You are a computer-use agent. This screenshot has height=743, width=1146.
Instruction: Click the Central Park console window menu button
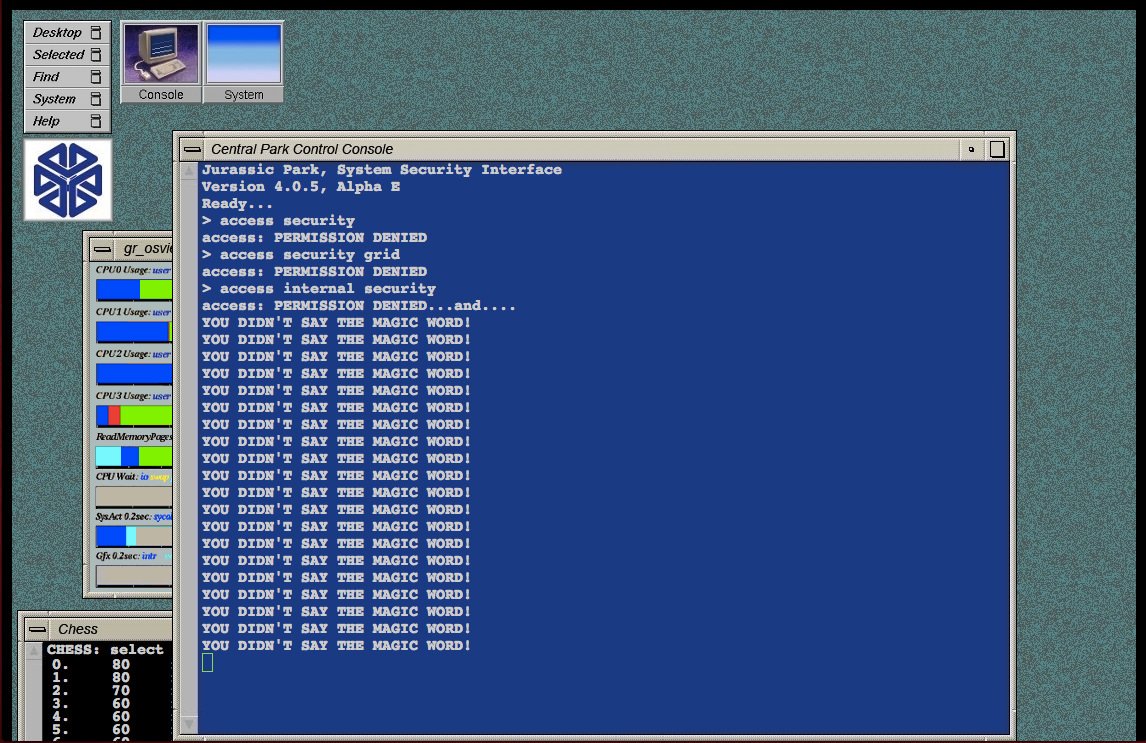[x=190, y=148]
